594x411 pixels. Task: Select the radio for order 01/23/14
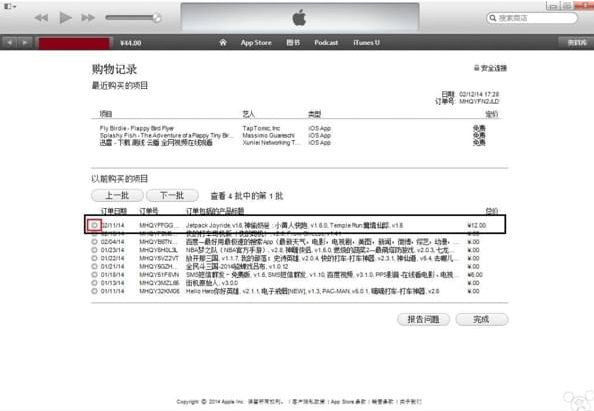click(x=94, y=250)
